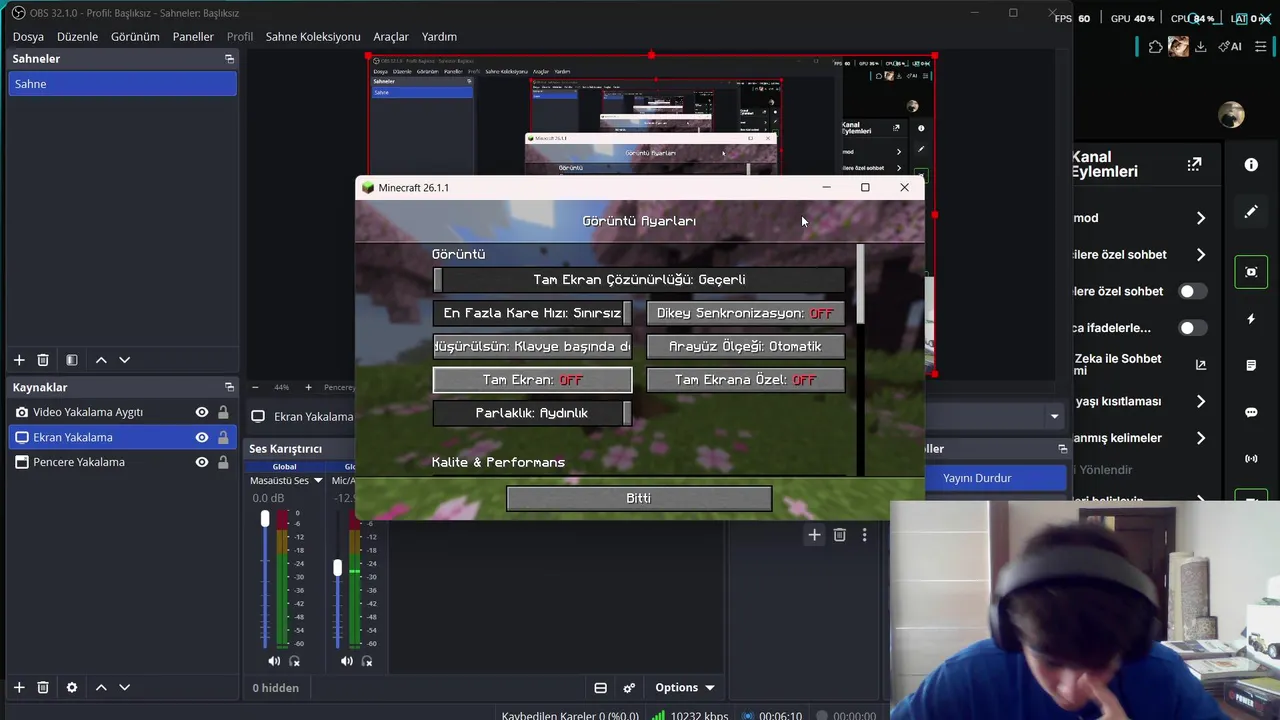Toggle Minecraft Tam Ekran: OFF
The width and height of the screenshot is (1280, 720).
[x=532, y=380]
